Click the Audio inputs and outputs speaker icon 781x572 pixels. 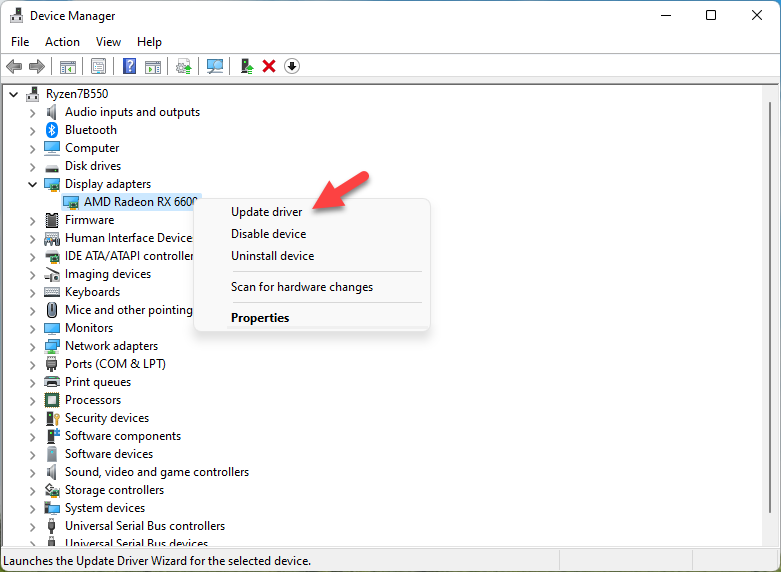click(x=52, y=112)
